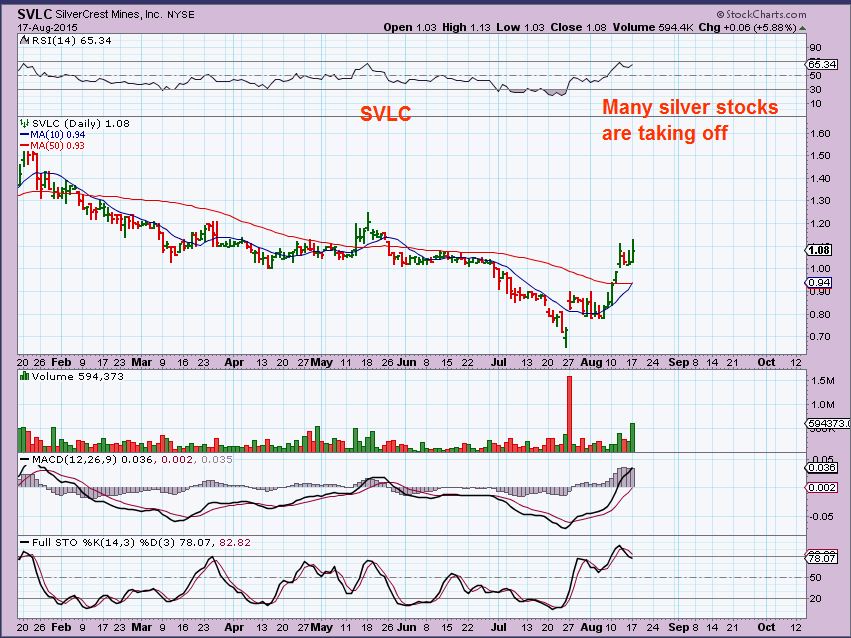Image resolution: width=851 pixels, height=638 pixels.
Task: Click the 'SVLC (Daily) 1.08' legend text
Action: click(x=80, y=124)
